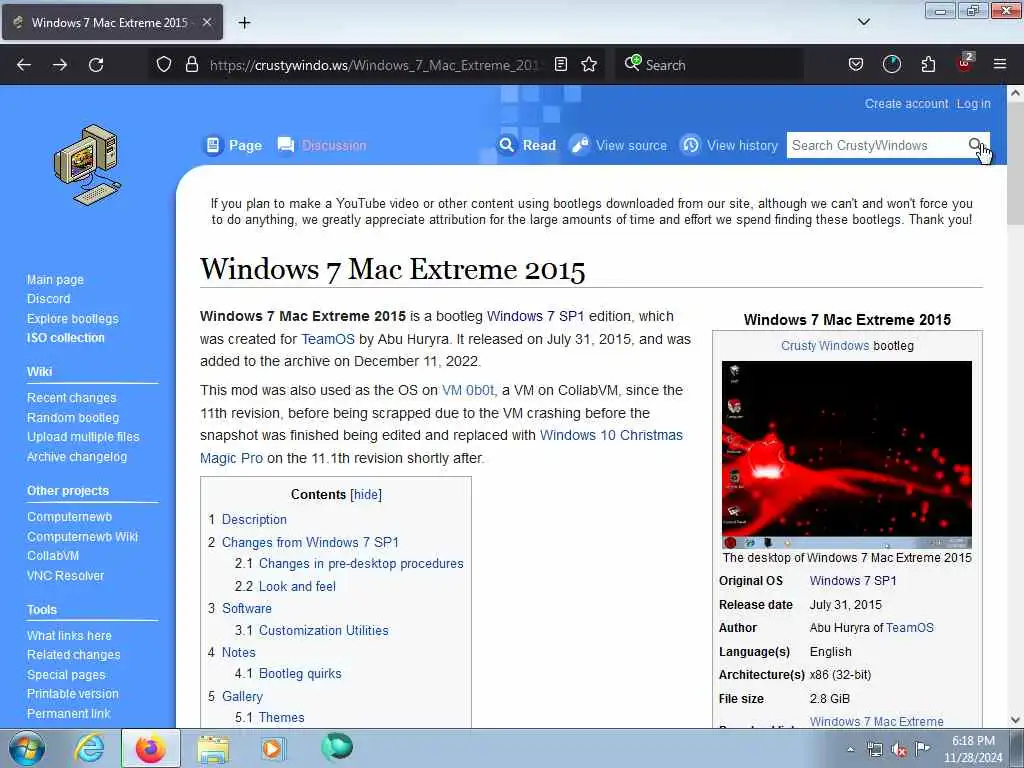Open the network tray icon
The width and height of the screenshot is (1024, 768).
click(874, 750)
